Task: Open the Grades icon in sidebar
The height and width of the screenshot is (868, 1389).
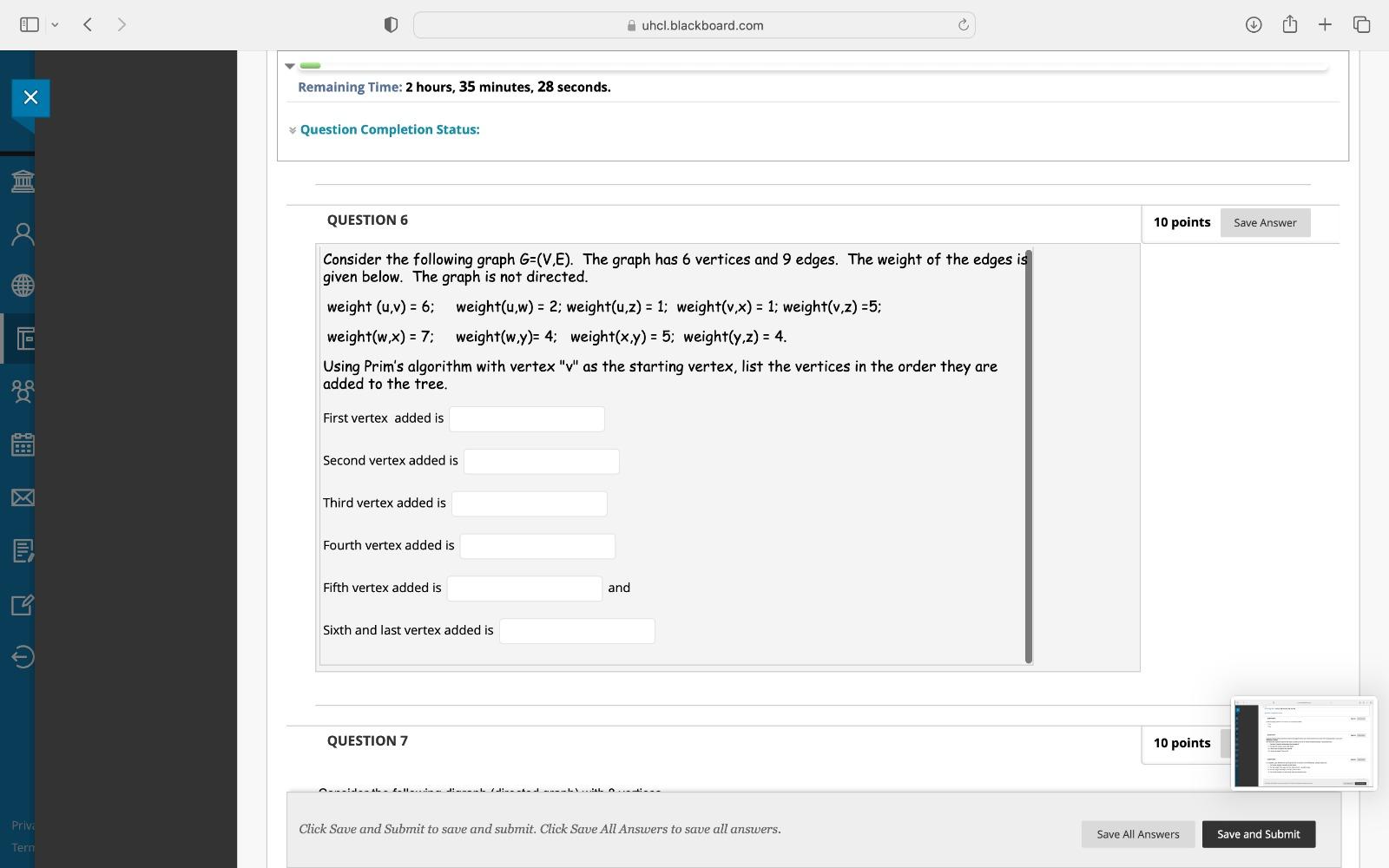Action: click(x=23, y=550)
